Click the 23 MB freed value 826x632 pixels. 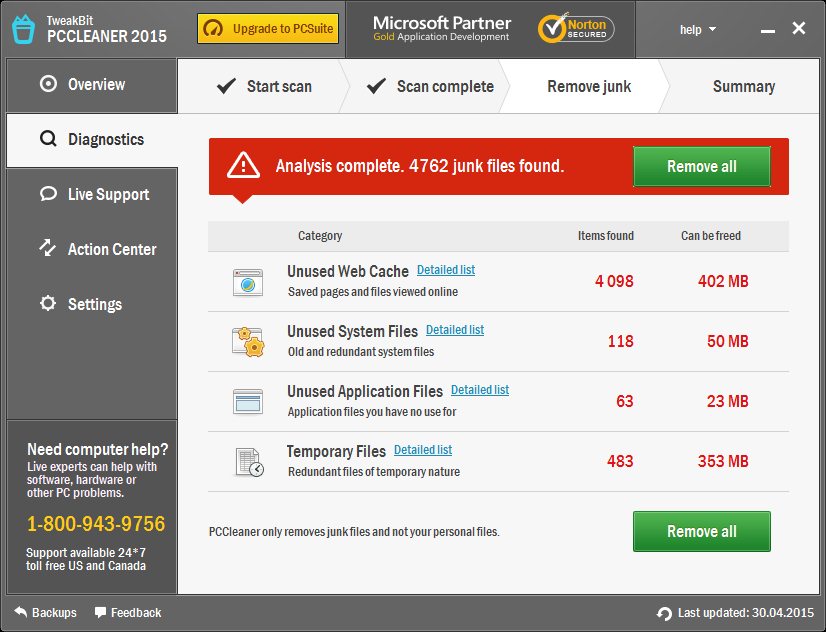point(727,401)
